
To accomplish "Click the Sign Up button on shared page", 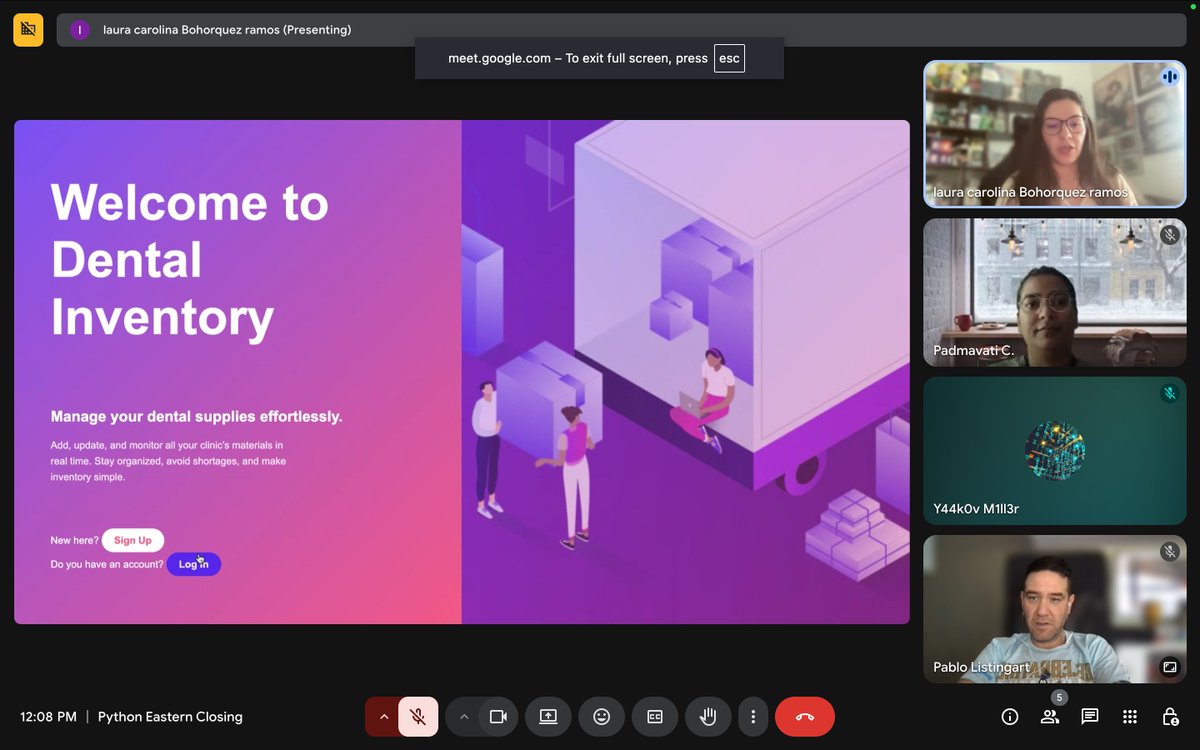I will pyautogui.click(x=132, y=540).
